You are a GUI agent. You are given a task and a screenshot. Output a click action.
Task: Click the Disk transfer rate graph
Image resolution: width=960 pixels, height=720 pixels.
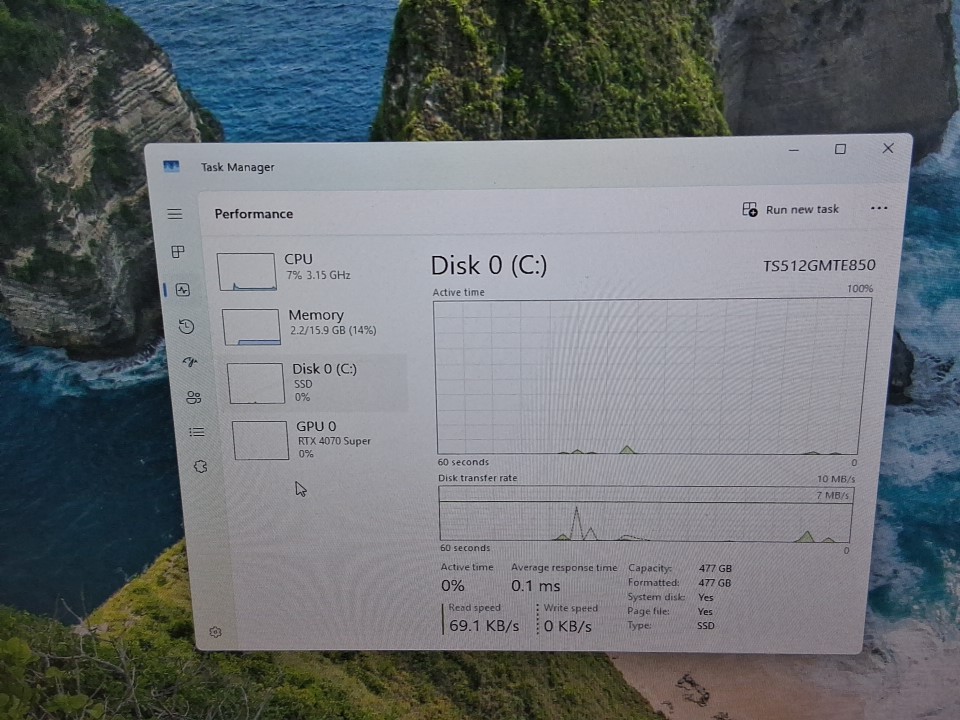click(646, 515)
